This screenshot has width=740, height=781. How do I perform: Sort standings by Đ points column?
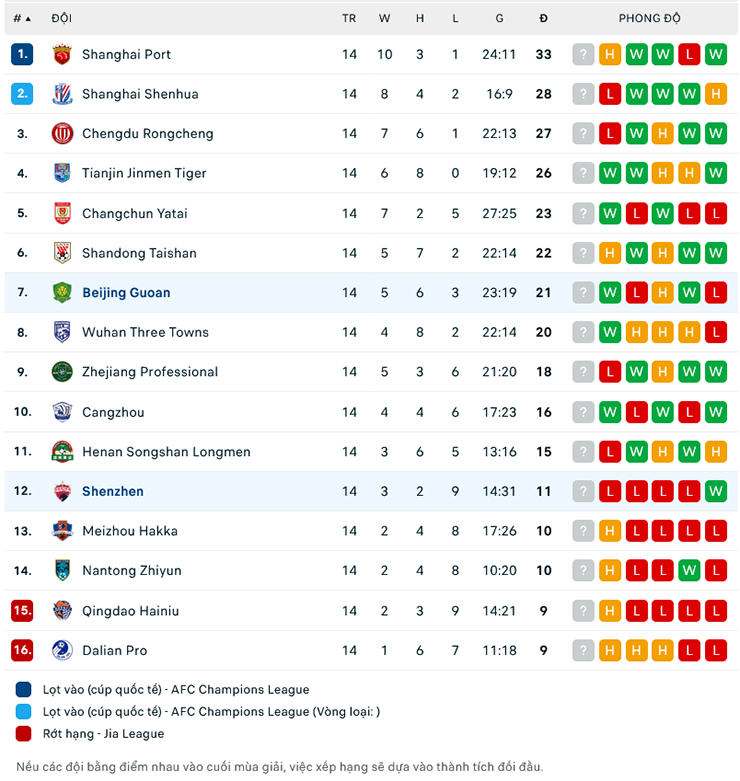click(x=543, y=18)
